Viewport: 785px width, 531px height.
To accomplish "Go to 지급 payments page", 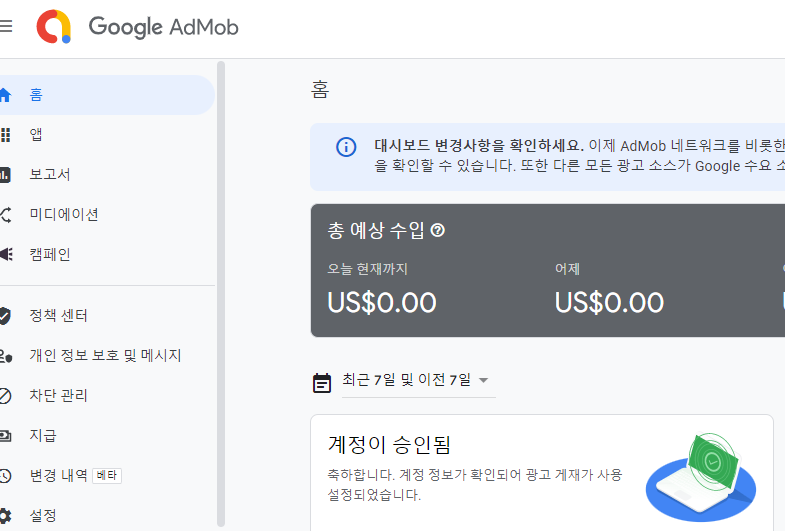I will click(43, 436).
